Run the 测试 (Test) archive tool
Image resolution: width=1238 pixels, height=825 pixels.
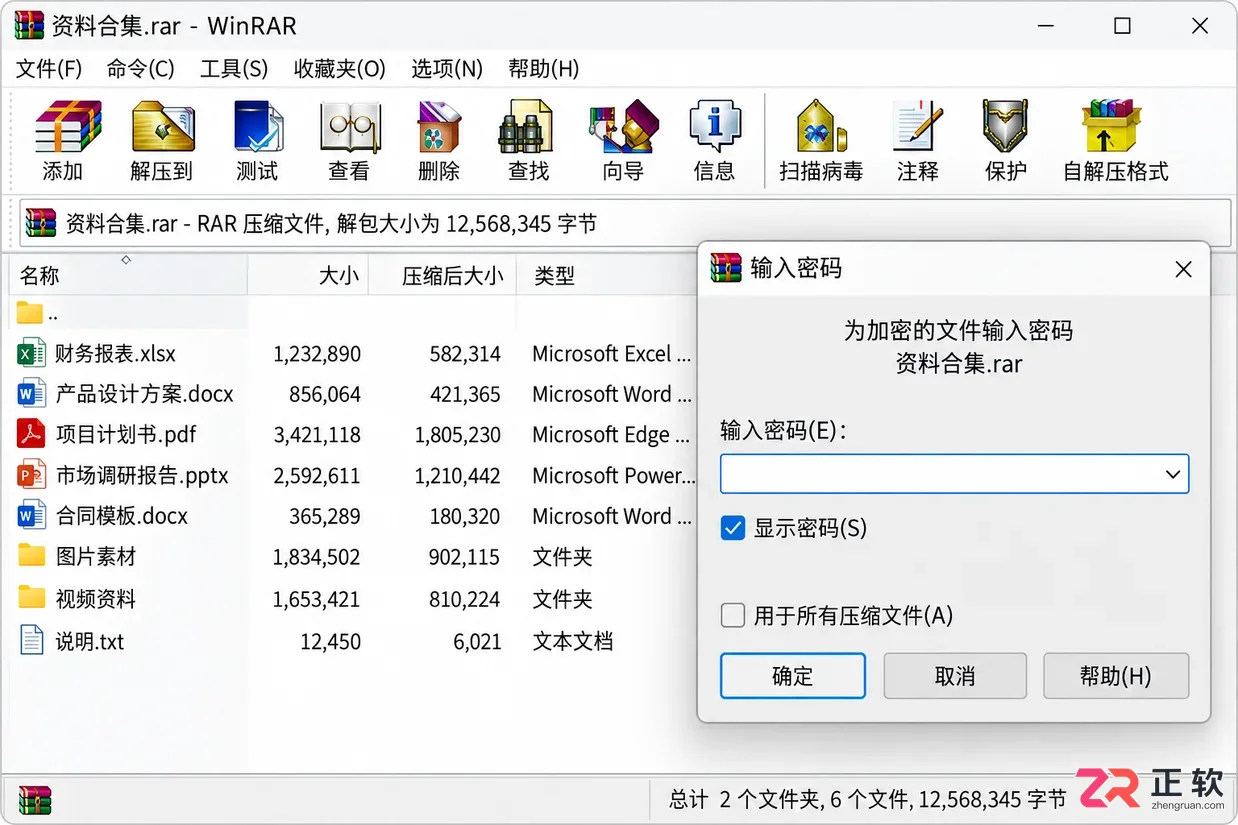point(258,127)
